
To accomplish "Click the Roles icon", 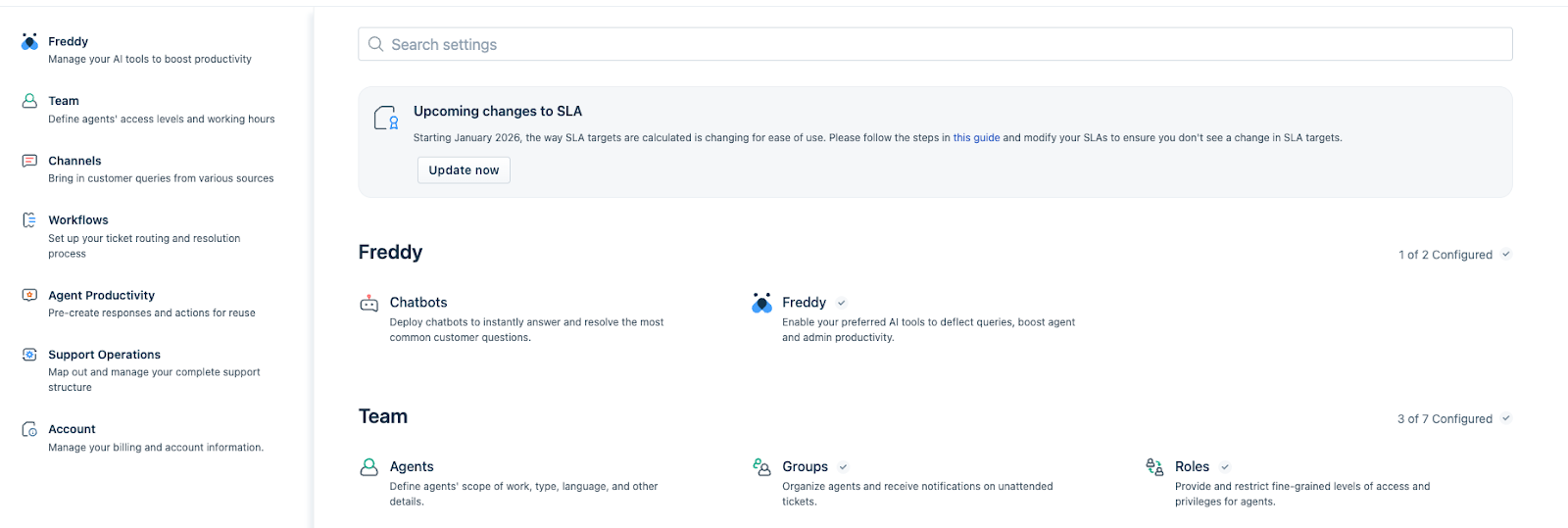I will (x=1154, y=467).
